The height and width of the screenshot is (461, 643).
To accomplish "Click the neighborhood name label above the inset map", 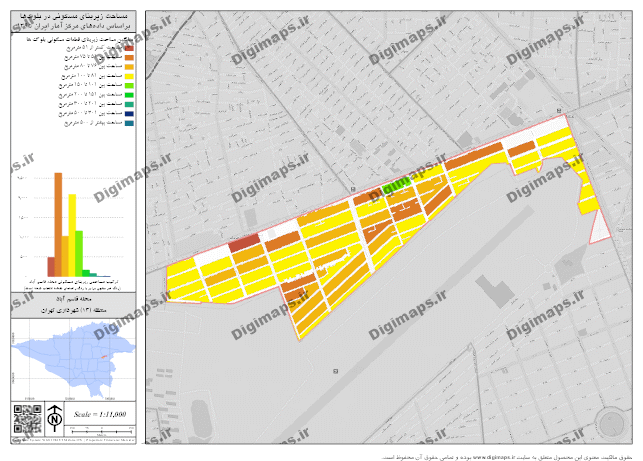I will 71,298.
